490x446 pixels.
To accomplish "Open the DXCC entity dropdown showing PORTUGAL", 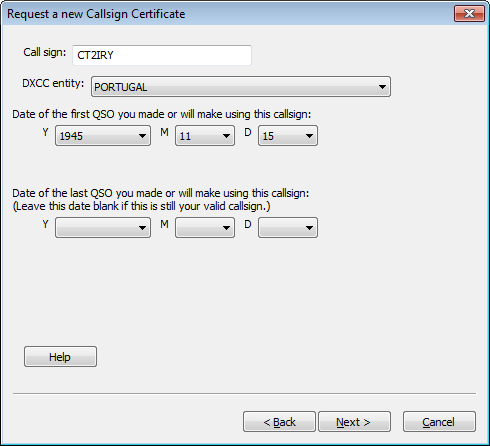I will (241, 87).
